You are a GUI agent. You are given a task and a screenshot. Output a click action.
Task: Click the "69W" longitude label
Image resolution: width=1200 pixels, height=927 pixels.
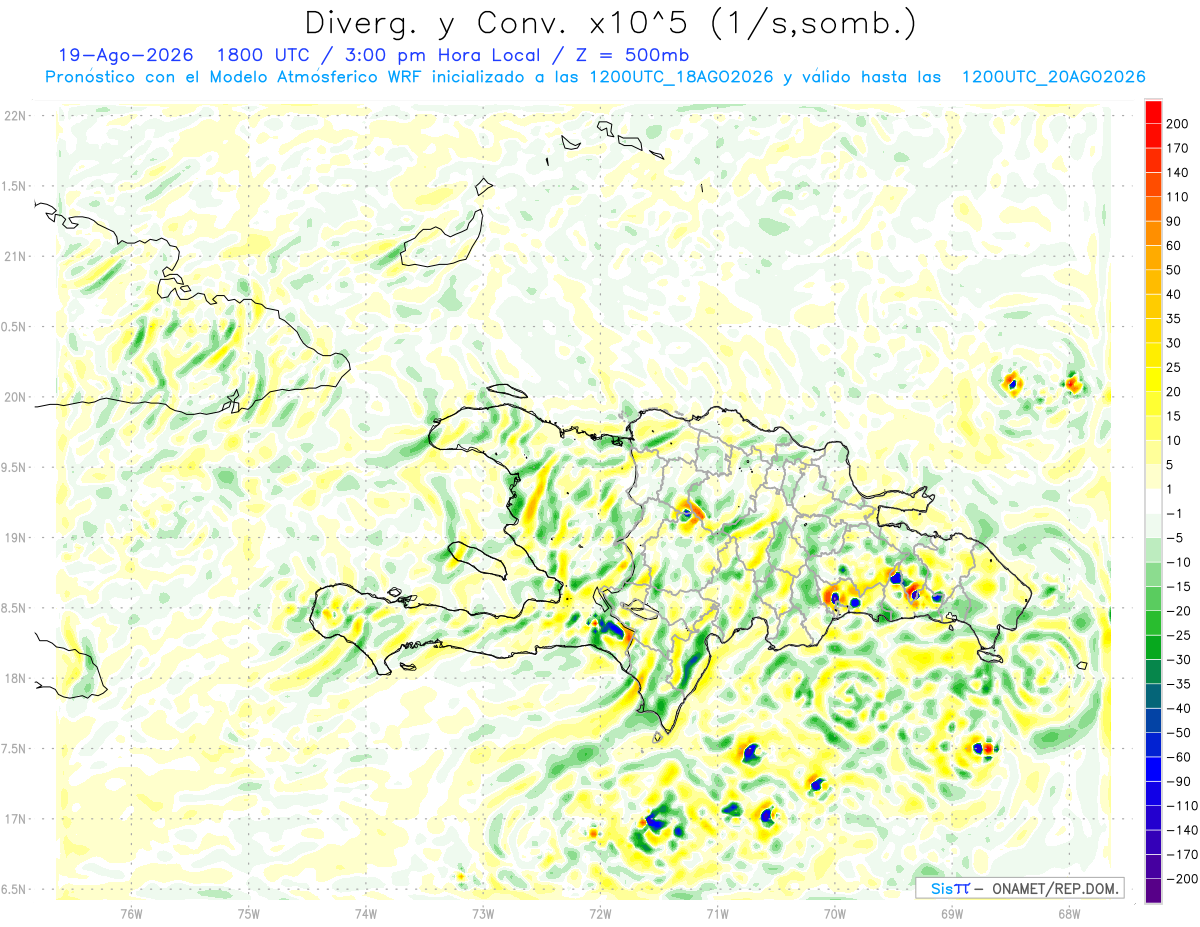pyautogui.click(x=952, y=912)
